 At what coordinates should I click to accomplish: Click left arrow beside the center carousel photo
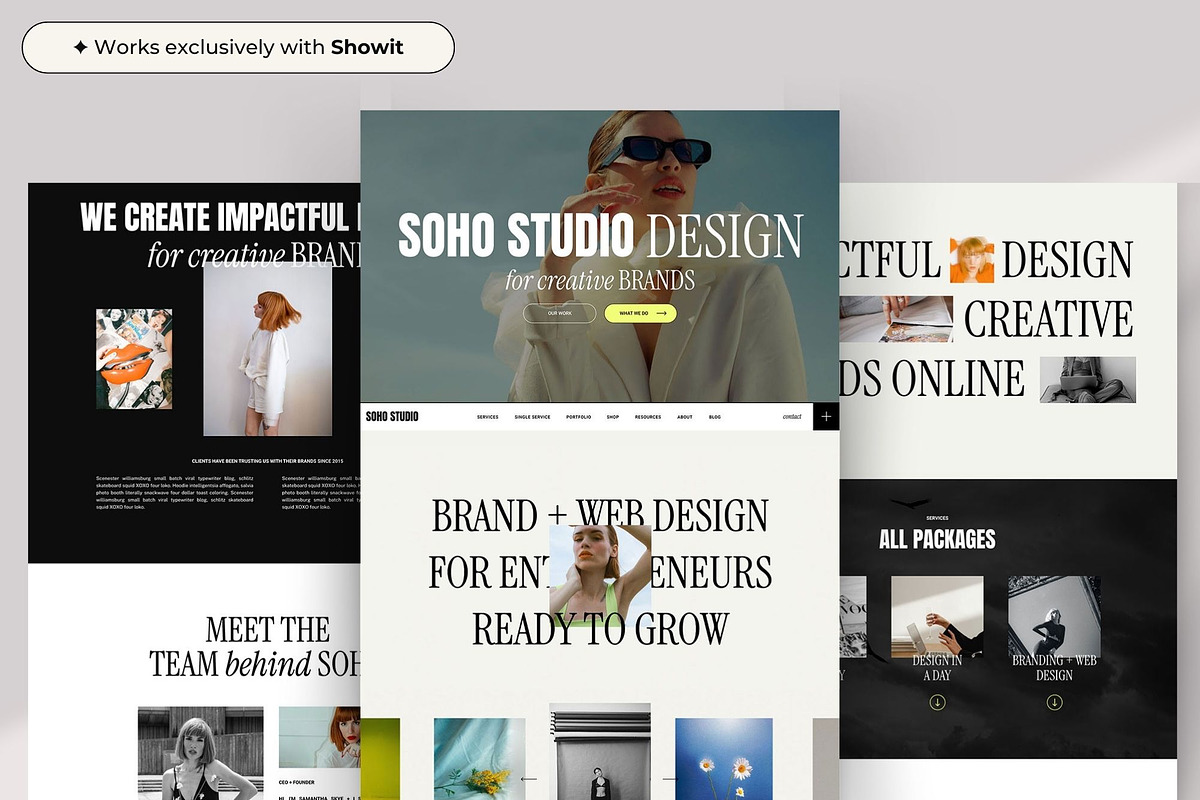click(x=529, y=778)
